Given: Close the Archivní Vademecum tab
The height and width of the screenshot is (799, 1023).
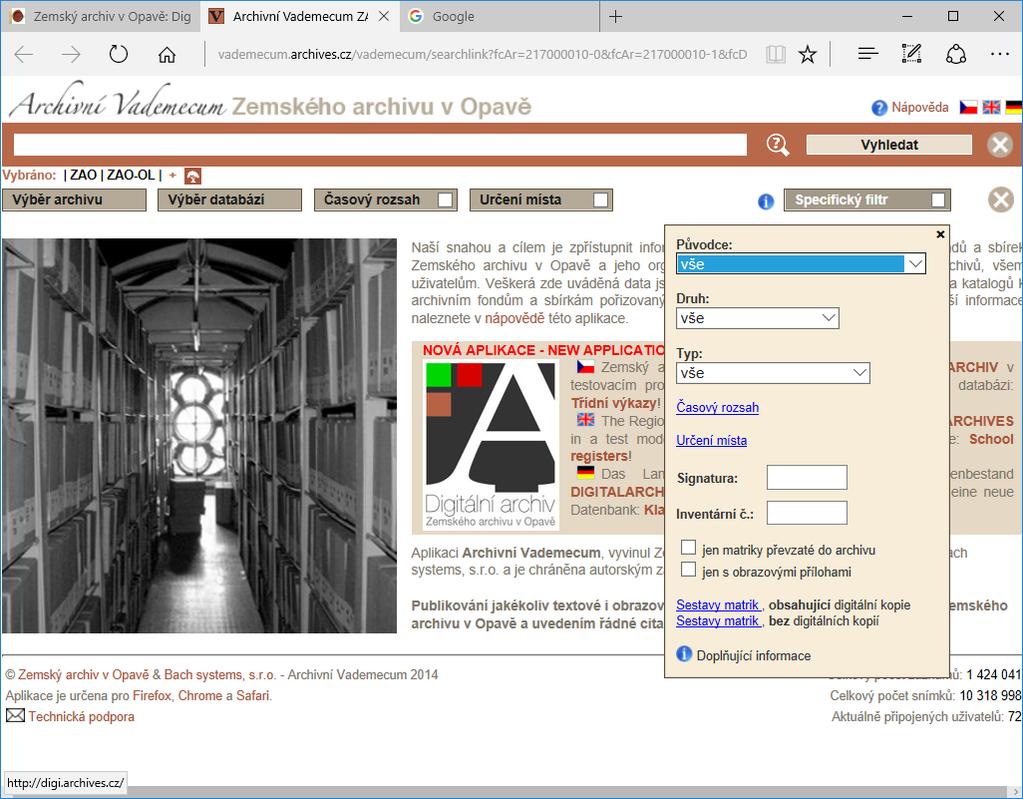Looking at the screenshot, I should point(384,16).
